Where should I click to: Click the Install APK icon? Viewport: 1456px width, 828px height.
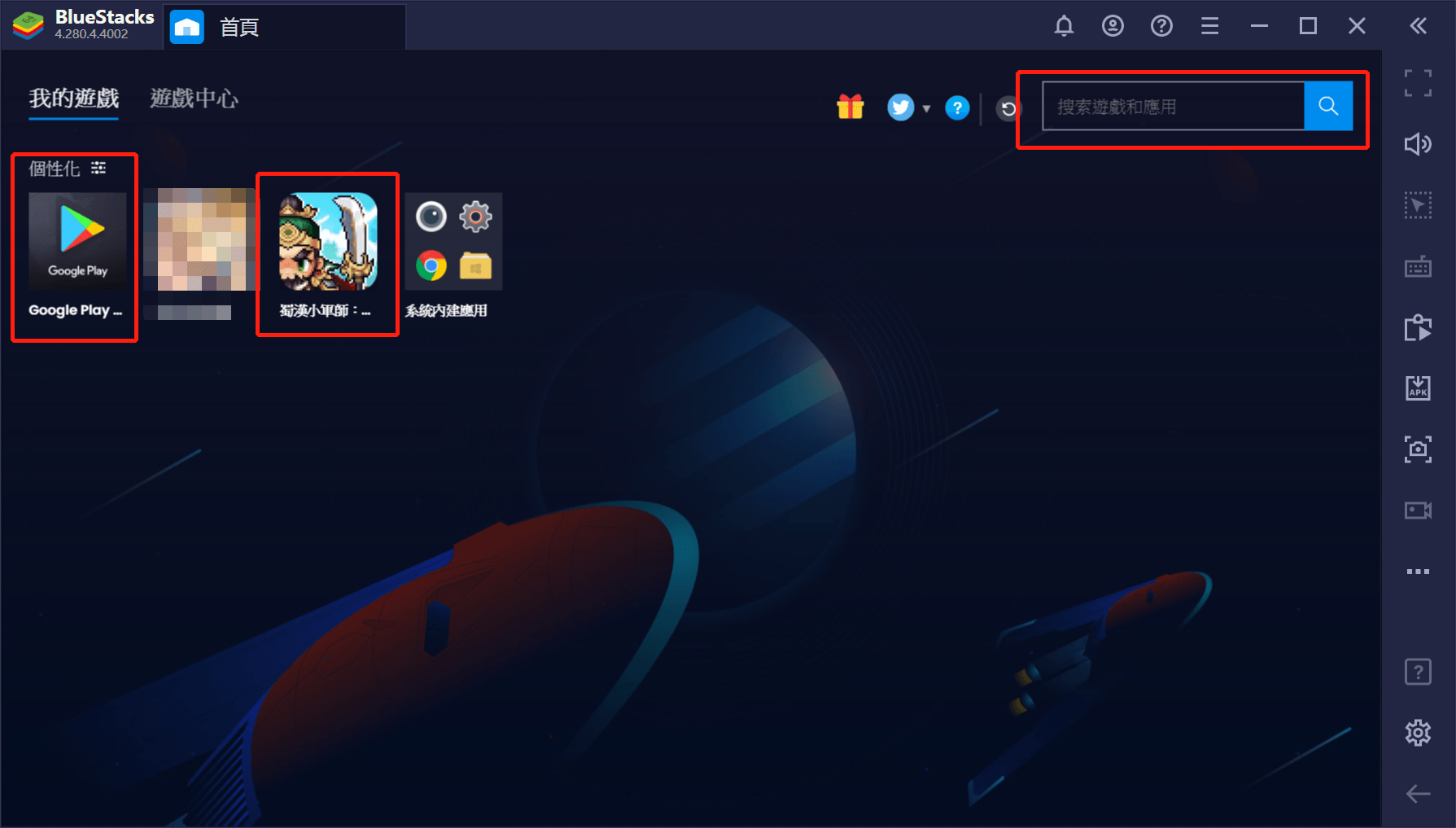click(x=1418, y=388)
